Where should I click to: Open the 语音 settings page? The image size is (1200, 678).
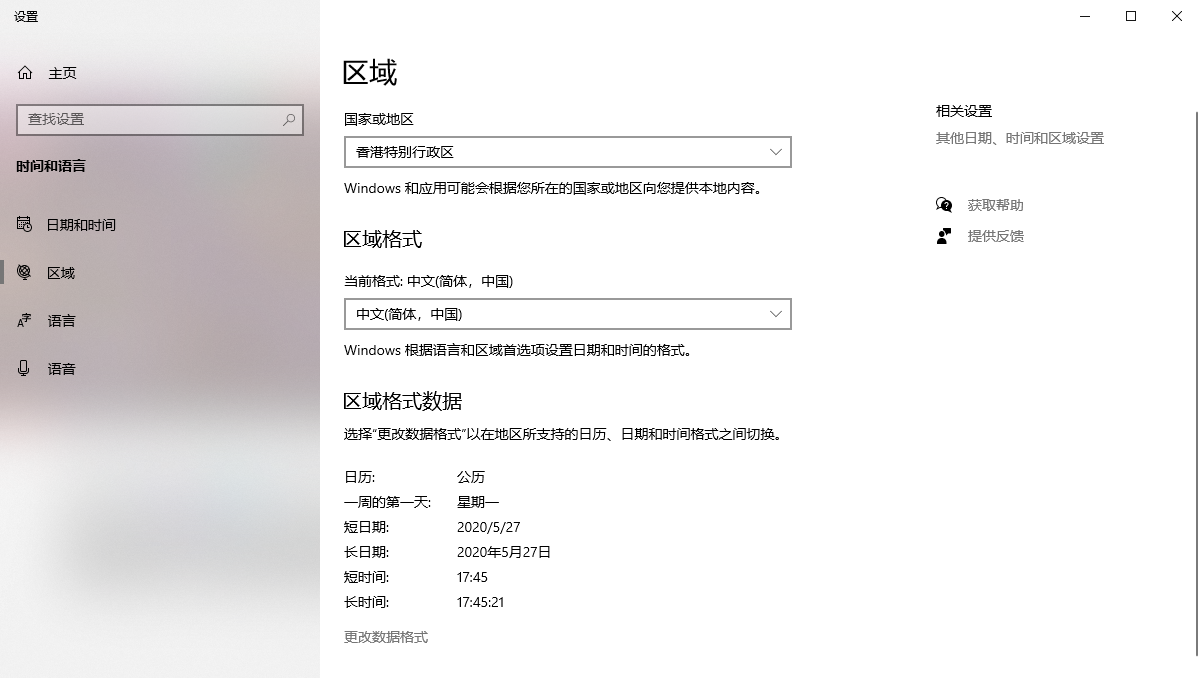(x=160, y=368)
